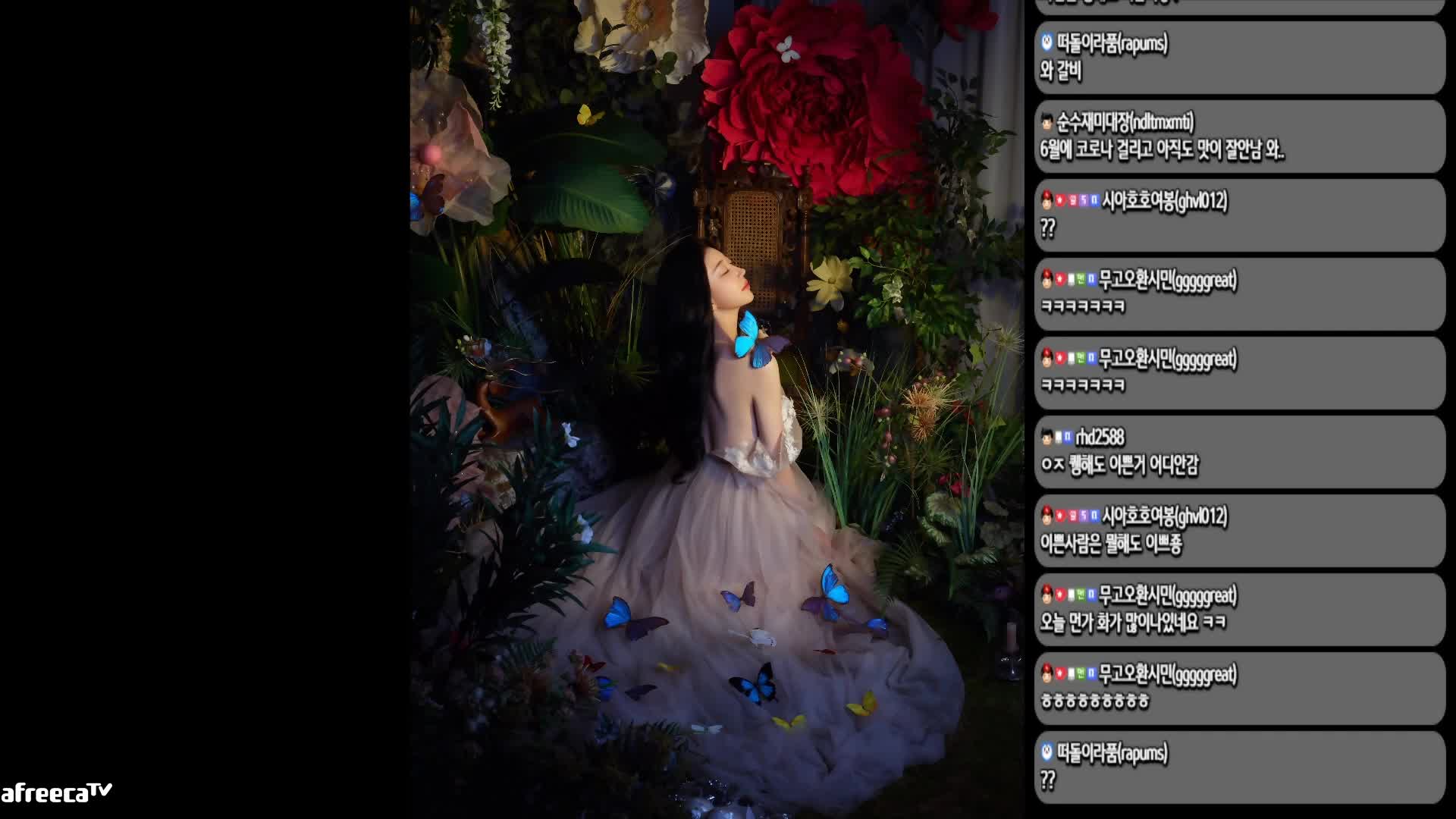Click avatar icon of 순수재미대장 chat message
1456x819 pixels.
1047,121
